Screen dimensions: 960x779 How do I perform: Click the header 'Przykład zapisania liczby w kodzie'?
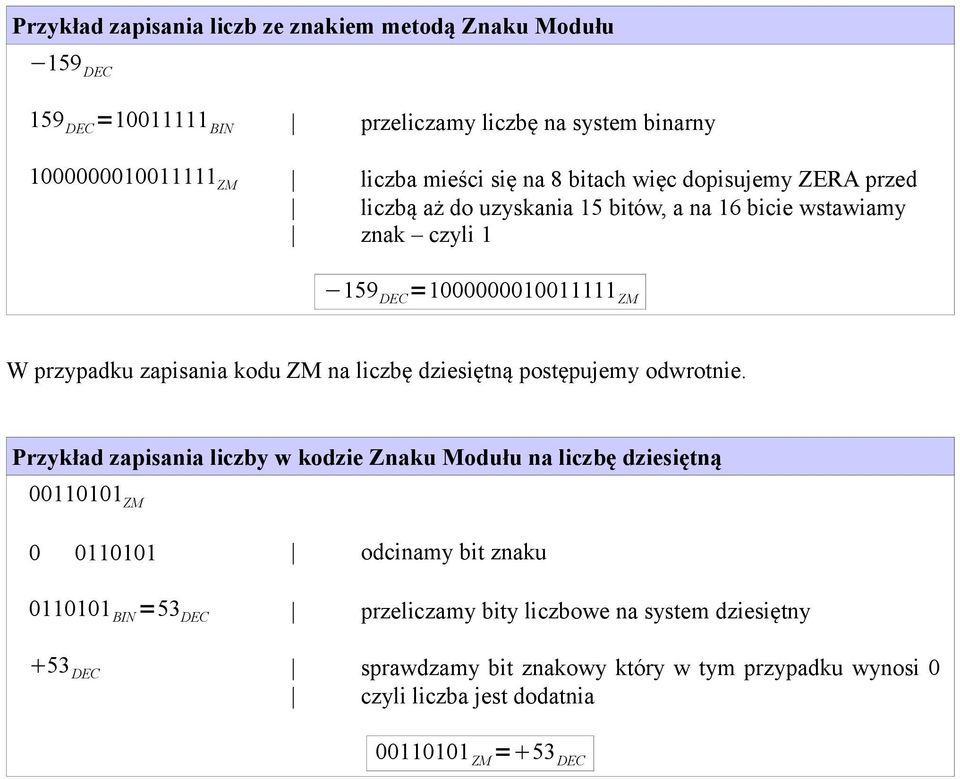[x=367, y=457]
